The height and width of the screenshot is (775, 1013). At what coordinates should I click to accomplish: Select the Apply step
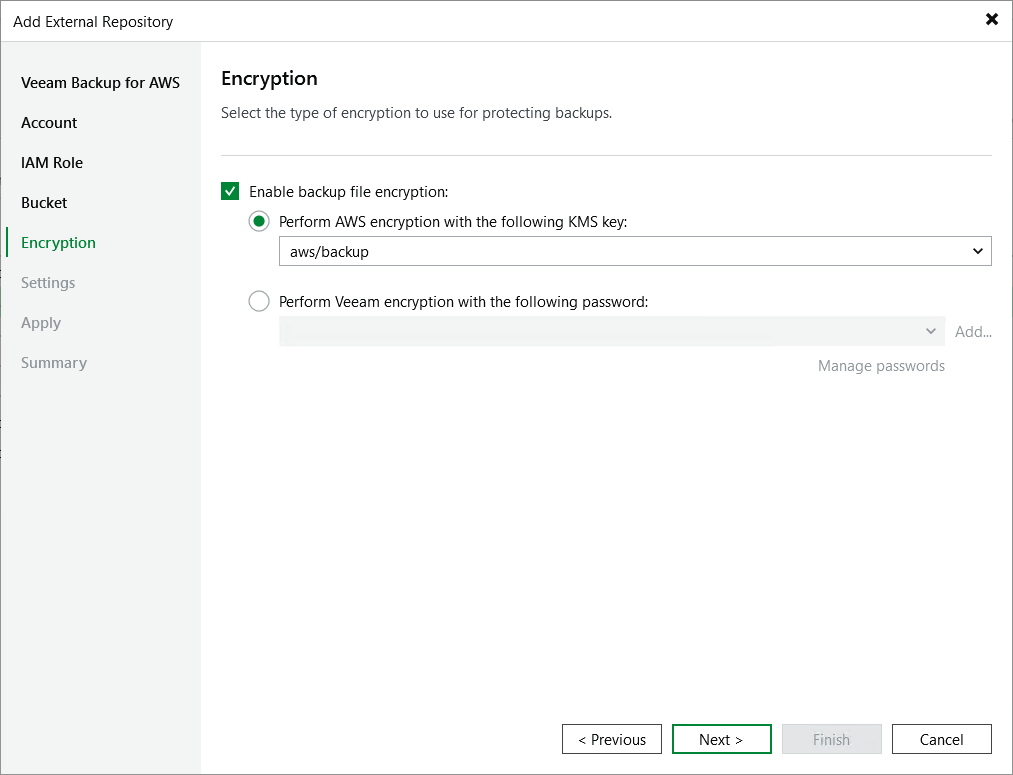click(41, 322)
